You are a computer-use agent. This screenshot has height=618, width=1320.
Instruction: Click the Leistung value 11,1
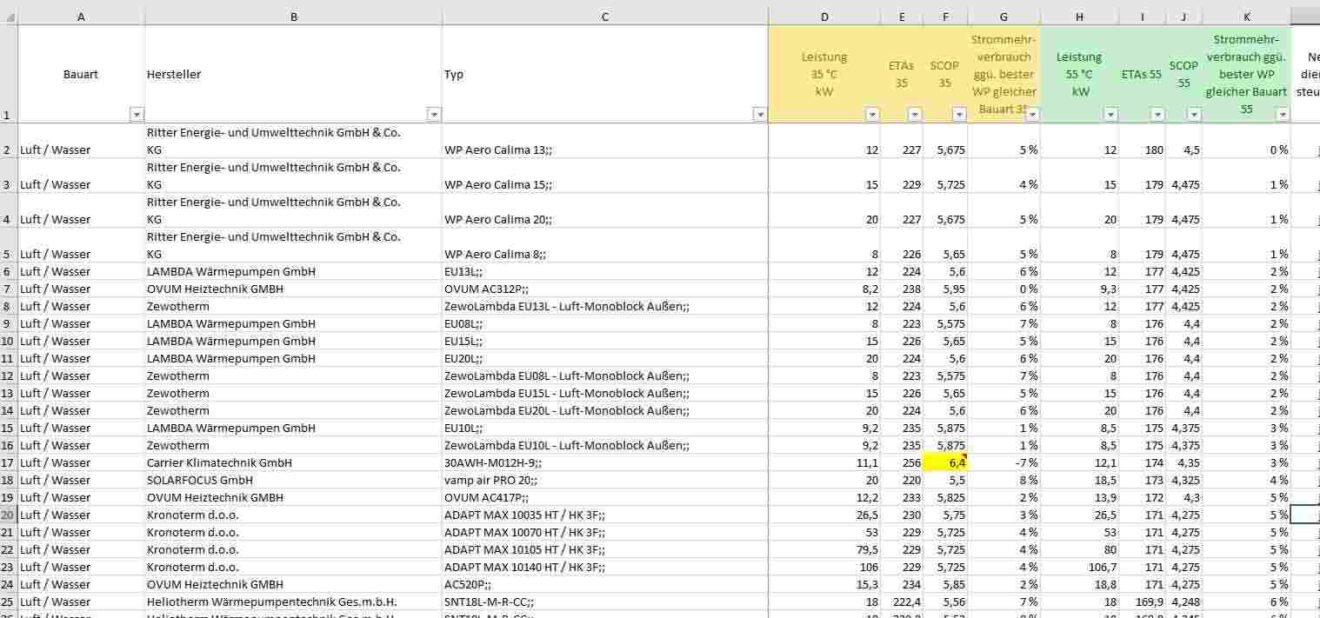[825, 463]
